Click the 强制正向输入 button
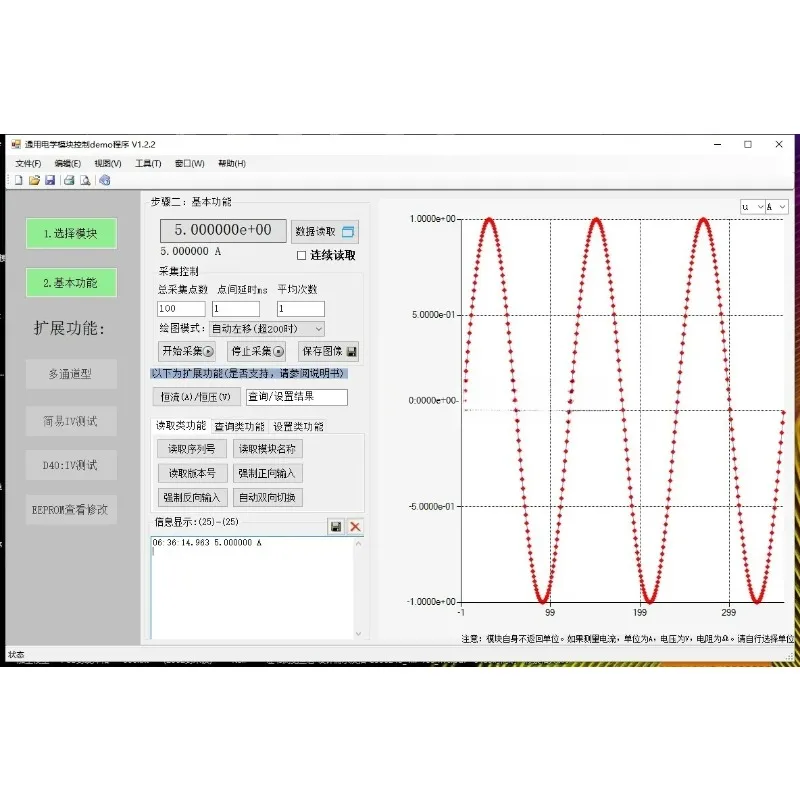The image size is (800, 800). click(267, 473)
